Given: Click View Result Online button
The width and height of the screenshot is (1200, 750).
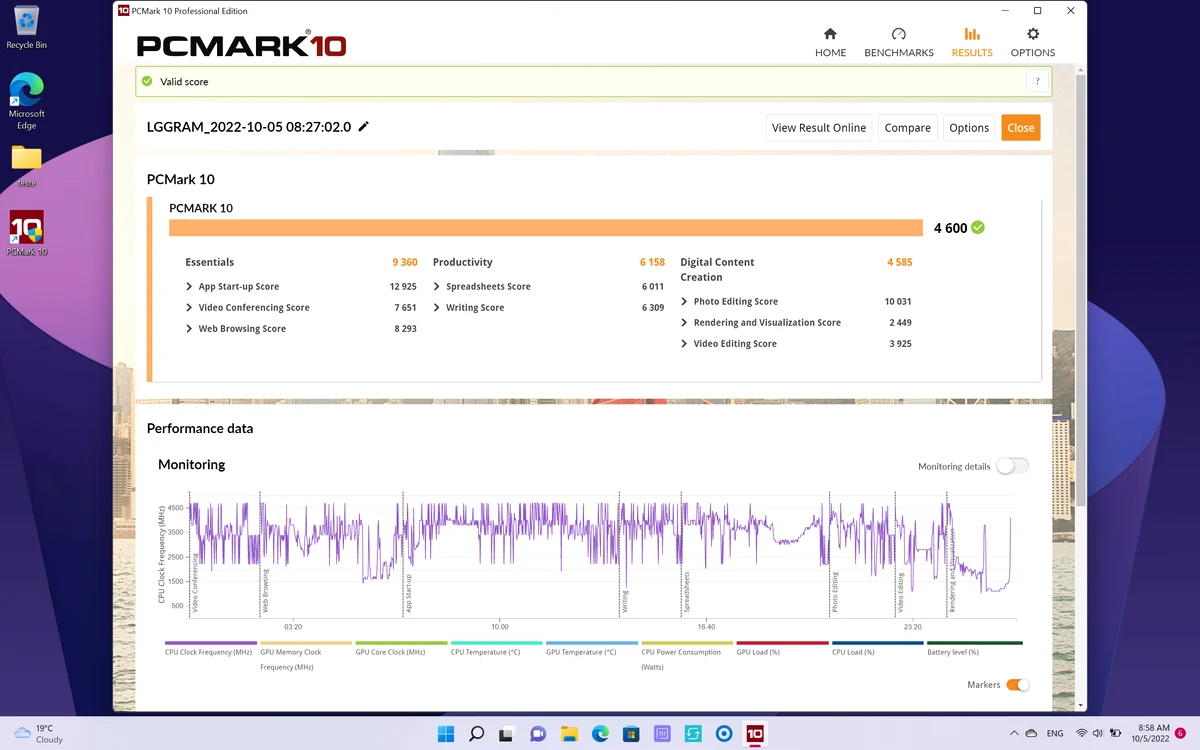Looking at the screenshot, I should tap(819, 128).
